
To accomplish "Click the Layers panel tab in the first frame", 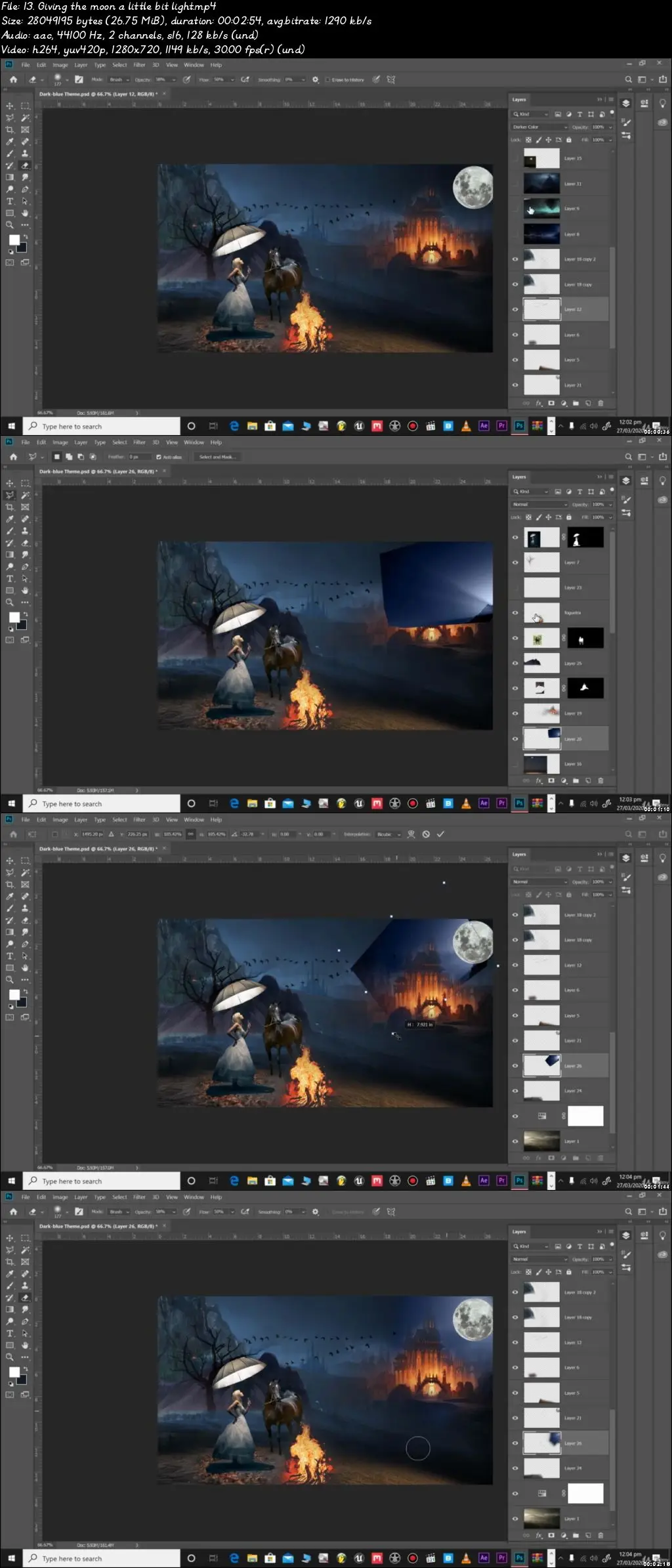I will click(519, 100).
